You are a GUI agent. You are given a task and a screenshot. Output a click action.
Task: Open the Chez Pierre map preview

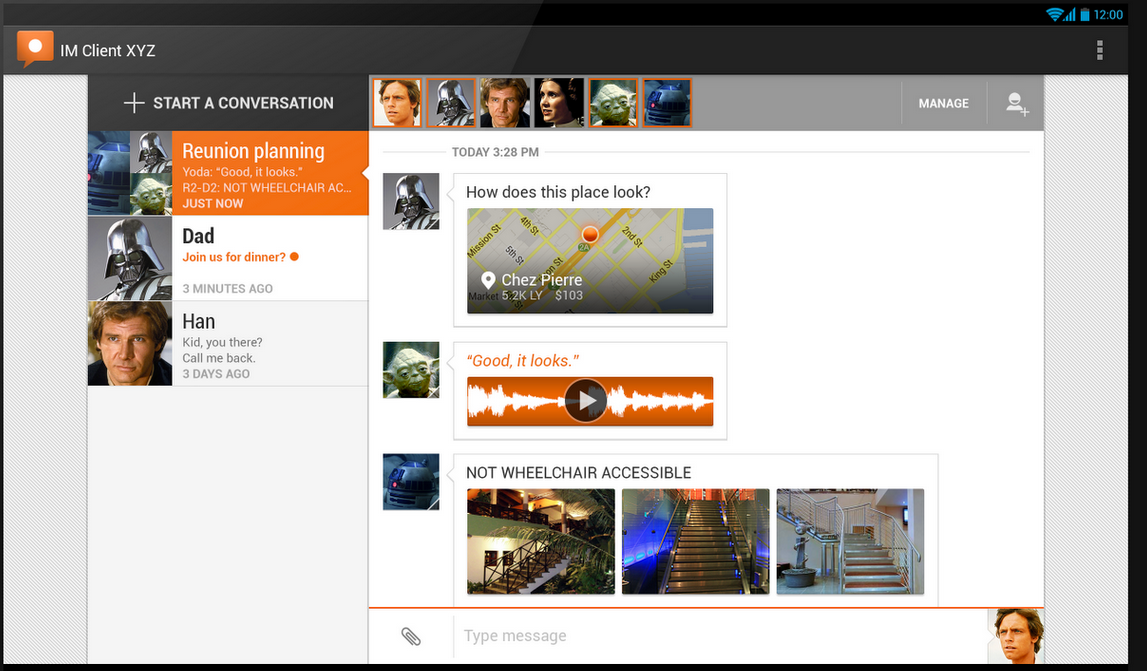(x=590, y=261)
